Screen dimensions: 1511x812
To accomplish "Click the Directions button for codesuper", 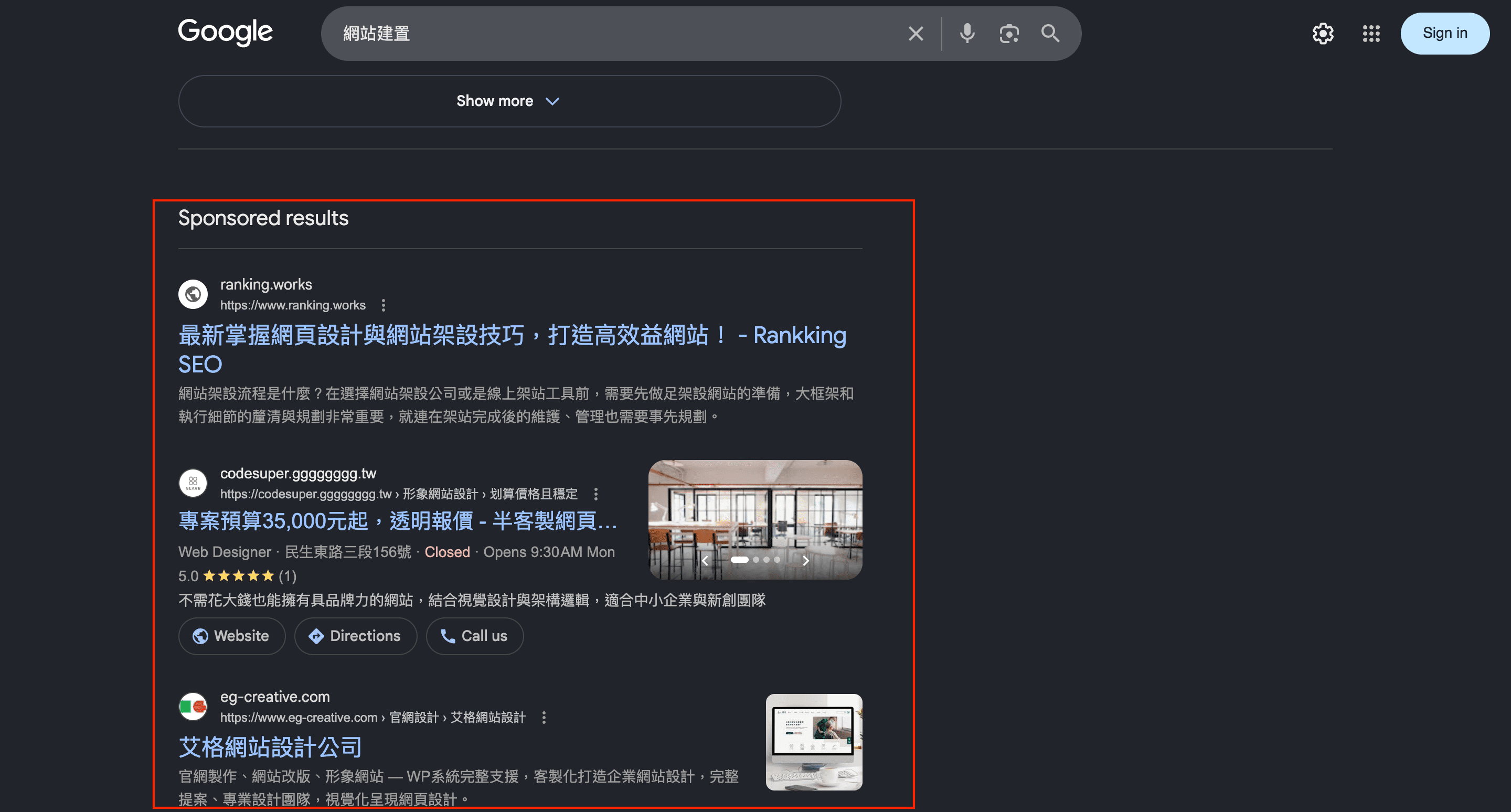I will point(356,636).
